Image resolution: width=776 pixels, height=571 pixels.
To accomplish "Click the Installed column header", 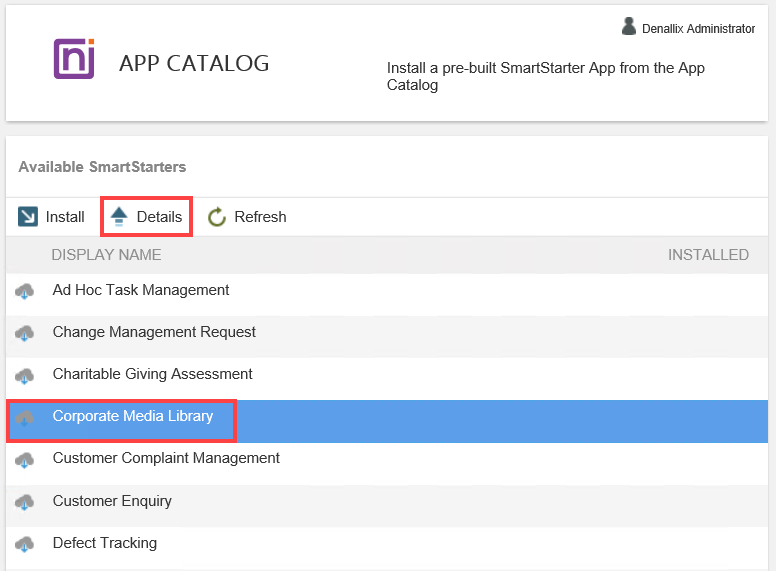I will click(708, 255).
